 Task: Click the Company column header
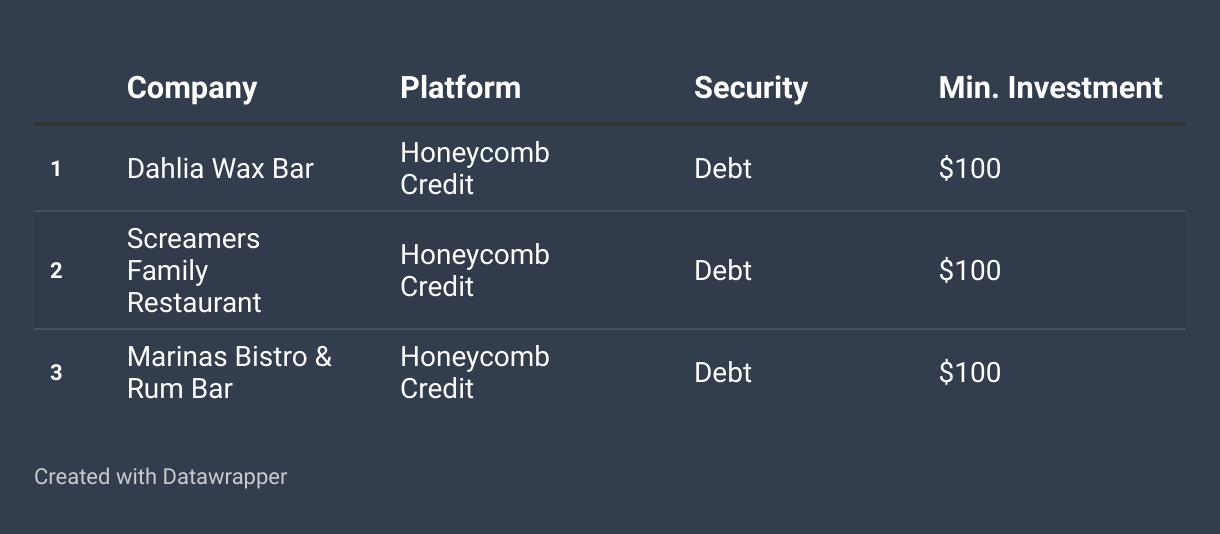click(x=192, y=88)
